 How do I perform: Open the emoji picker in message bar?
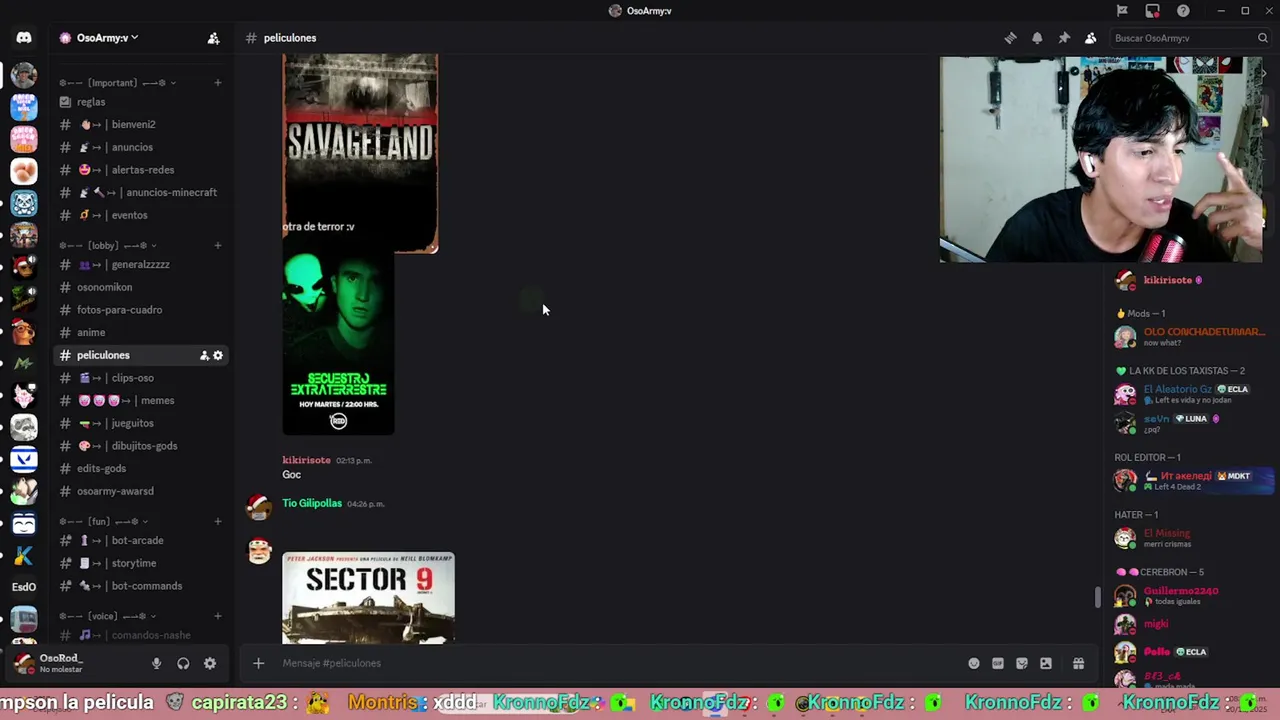pos(974,663)
